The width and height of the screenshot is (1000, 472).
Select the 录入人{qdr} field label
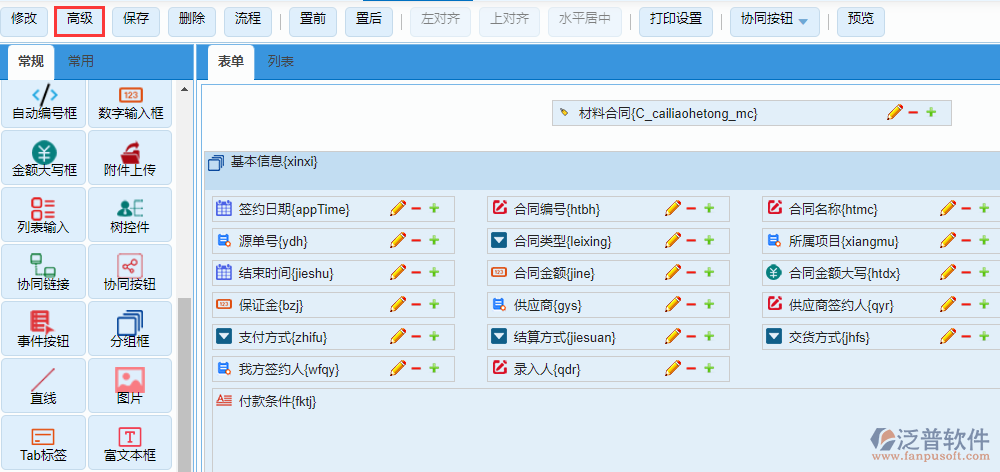tap(547, 369)
